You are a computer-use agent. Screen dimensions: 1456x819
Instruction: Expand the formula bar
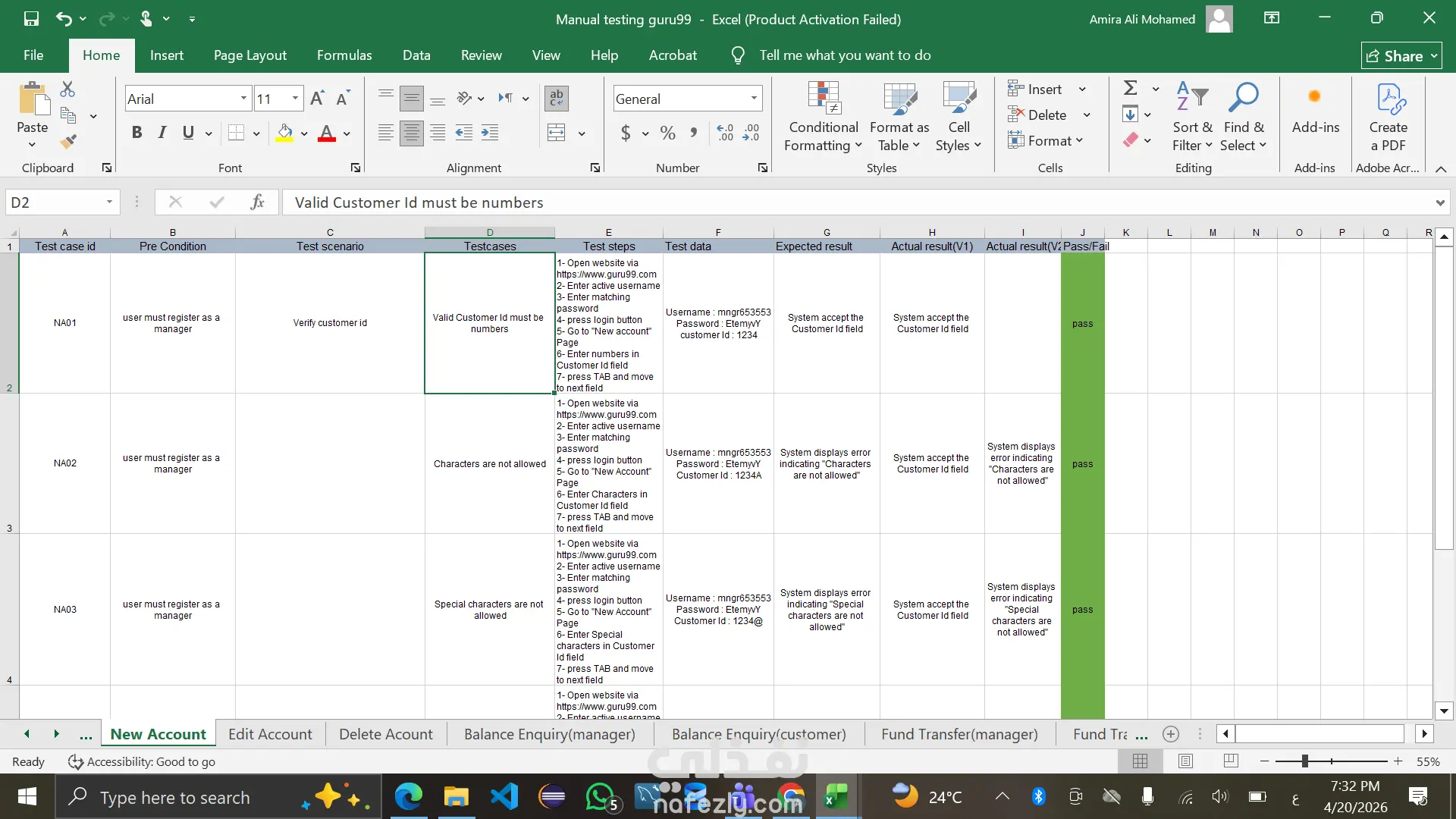[1439, 202]
